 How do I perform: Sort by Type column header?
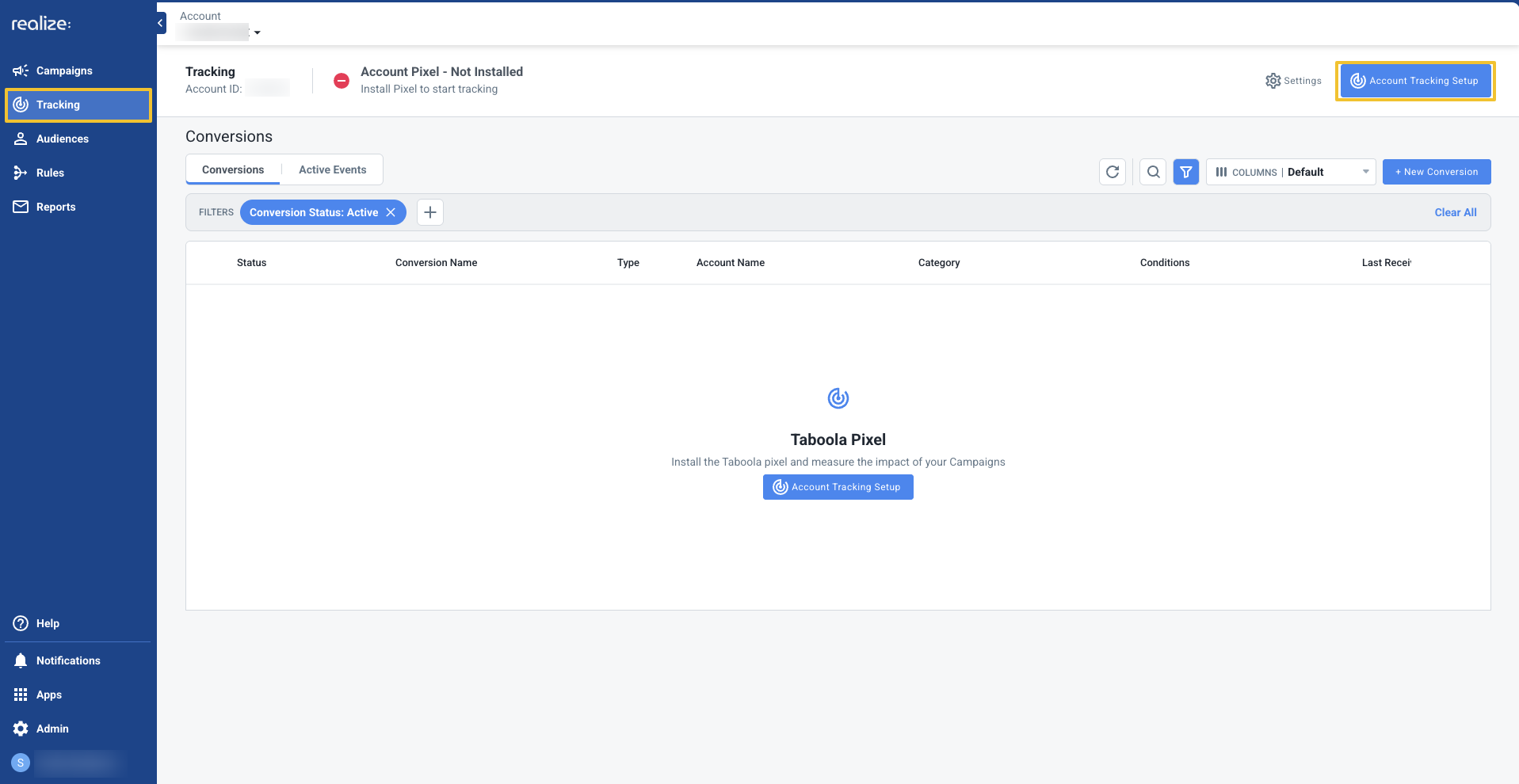[628, 263]
